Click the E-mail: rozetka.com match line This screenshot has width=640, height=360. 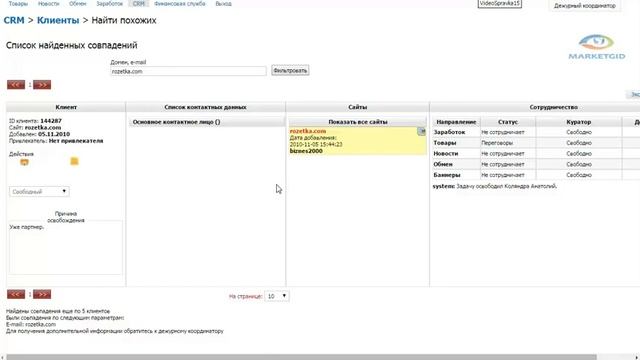coord(31,324)
